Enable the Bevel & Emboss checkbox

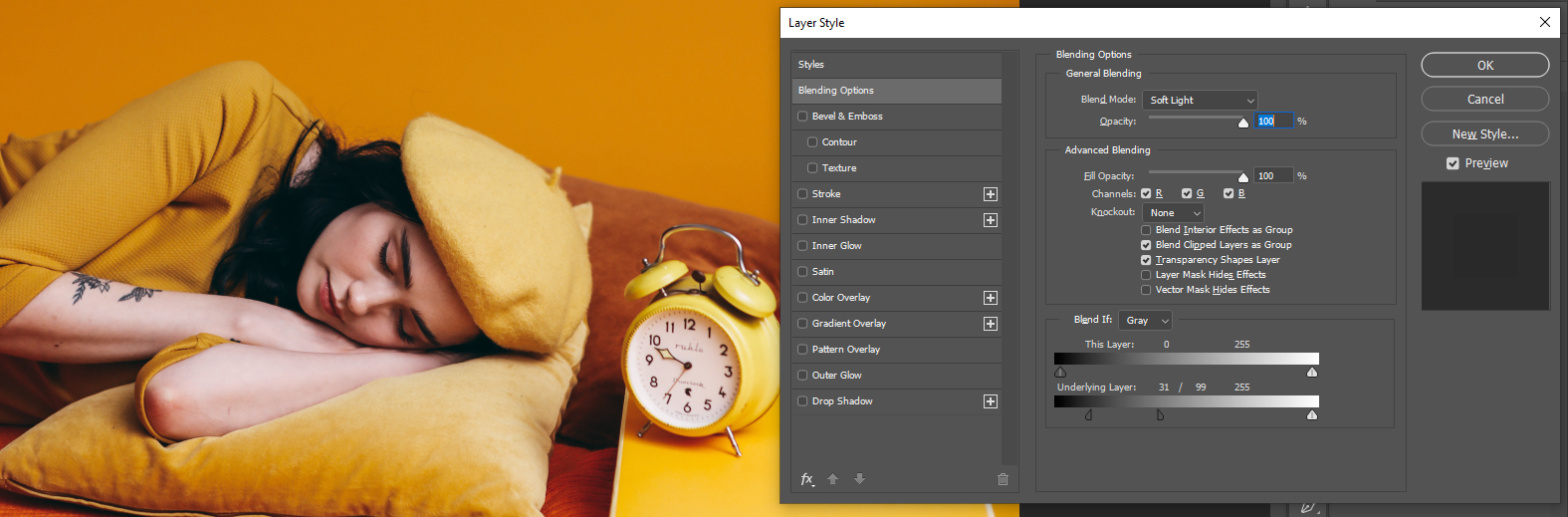pos(802,117)
